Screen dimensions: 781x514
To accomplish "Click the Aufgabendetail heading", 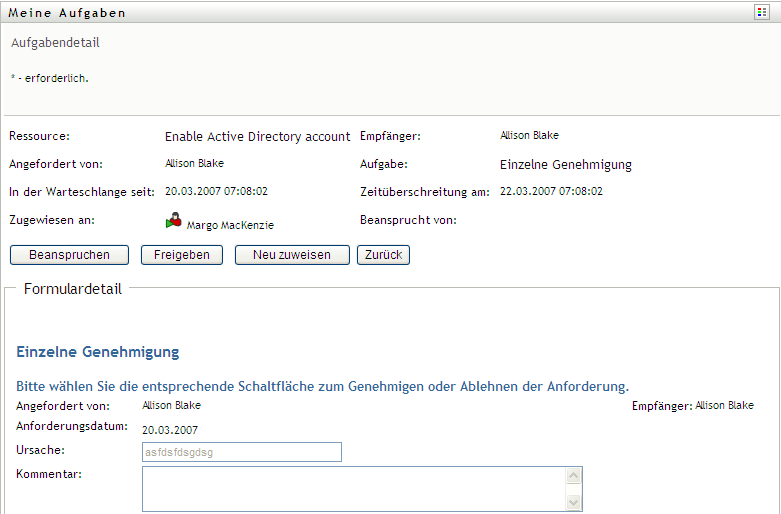I will coord(55,43).
